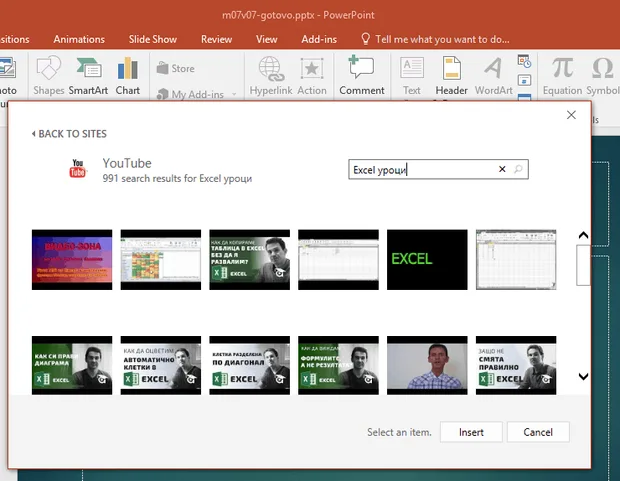Screen dimensions: 620x481
Task: Go to next results with down arrow
Action: 583,376
